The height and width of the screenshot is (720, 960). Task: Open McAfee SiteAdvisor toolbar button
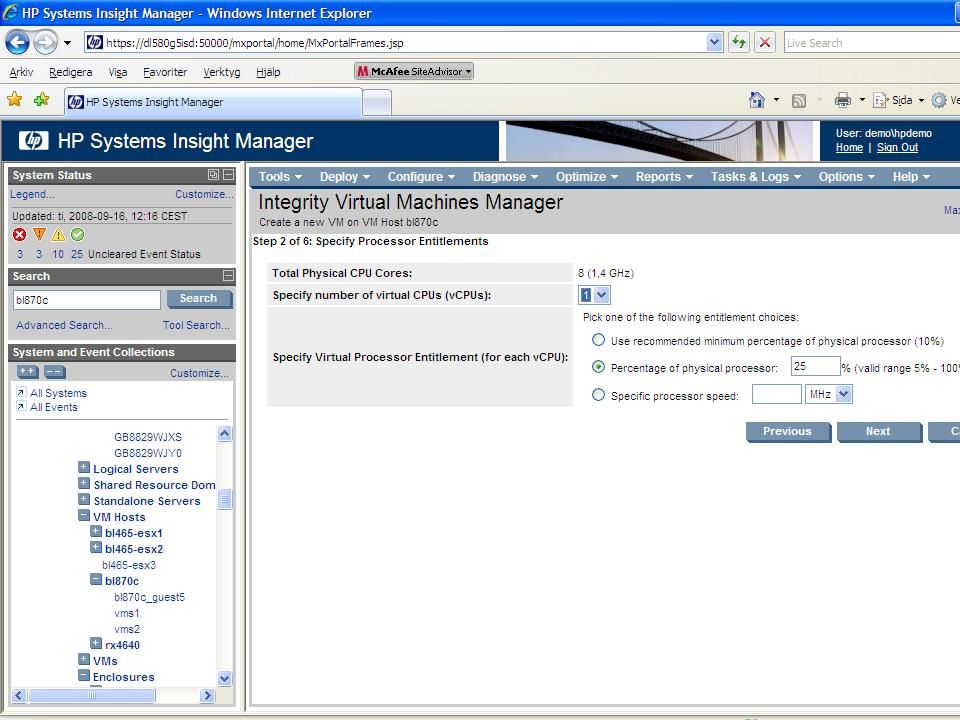tap(414, 72)
